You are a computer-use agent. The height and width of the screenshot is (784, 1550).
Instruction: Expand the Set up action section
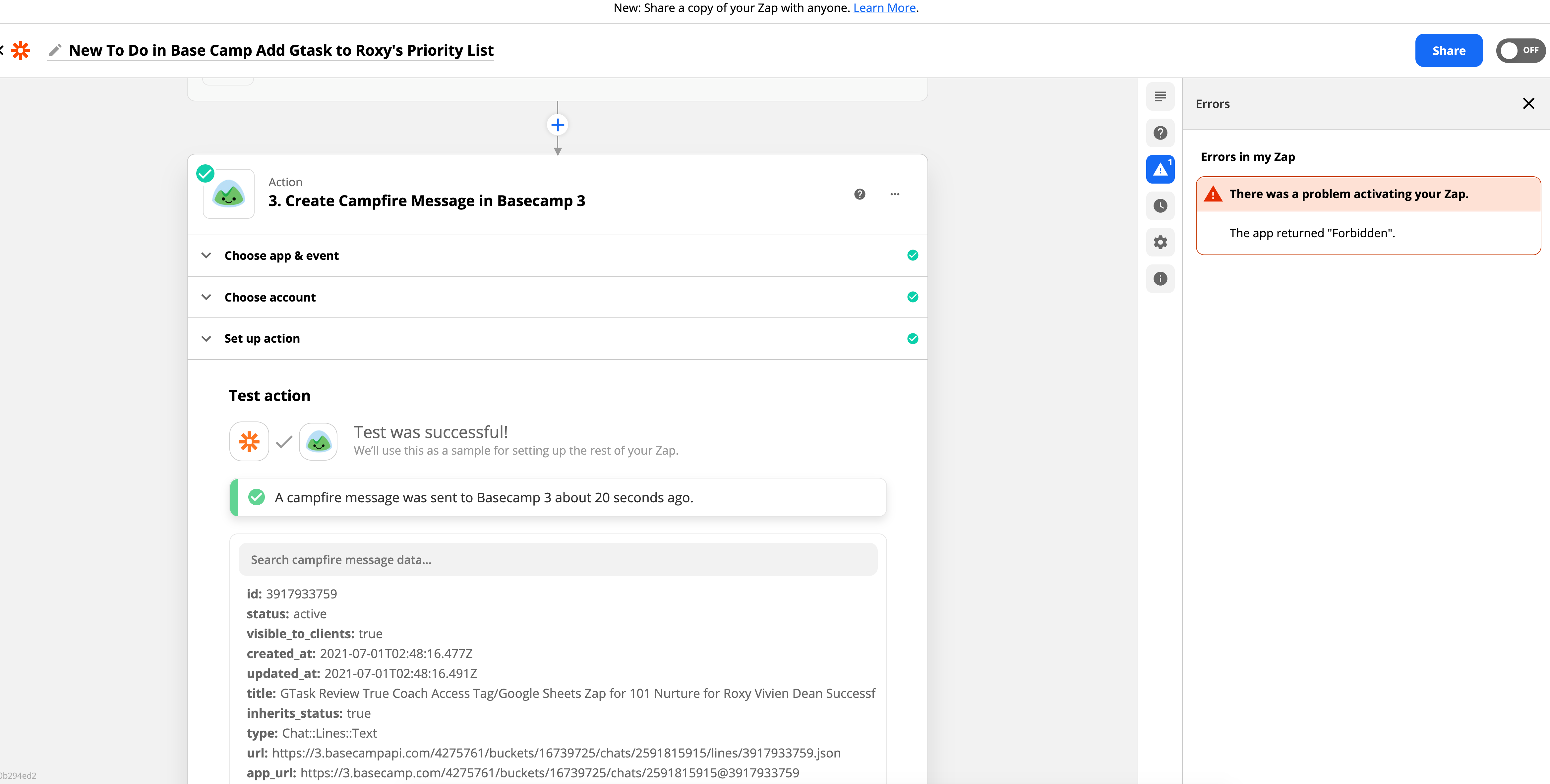557,339
